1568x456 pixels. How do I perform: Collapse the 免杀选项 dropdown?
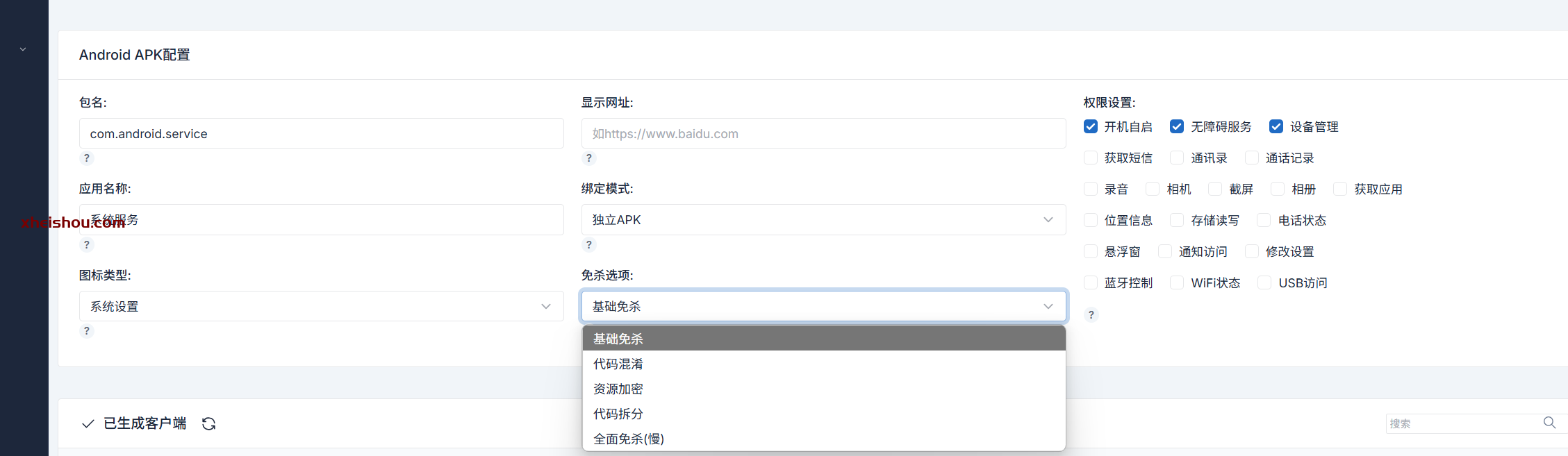(823, 306)
